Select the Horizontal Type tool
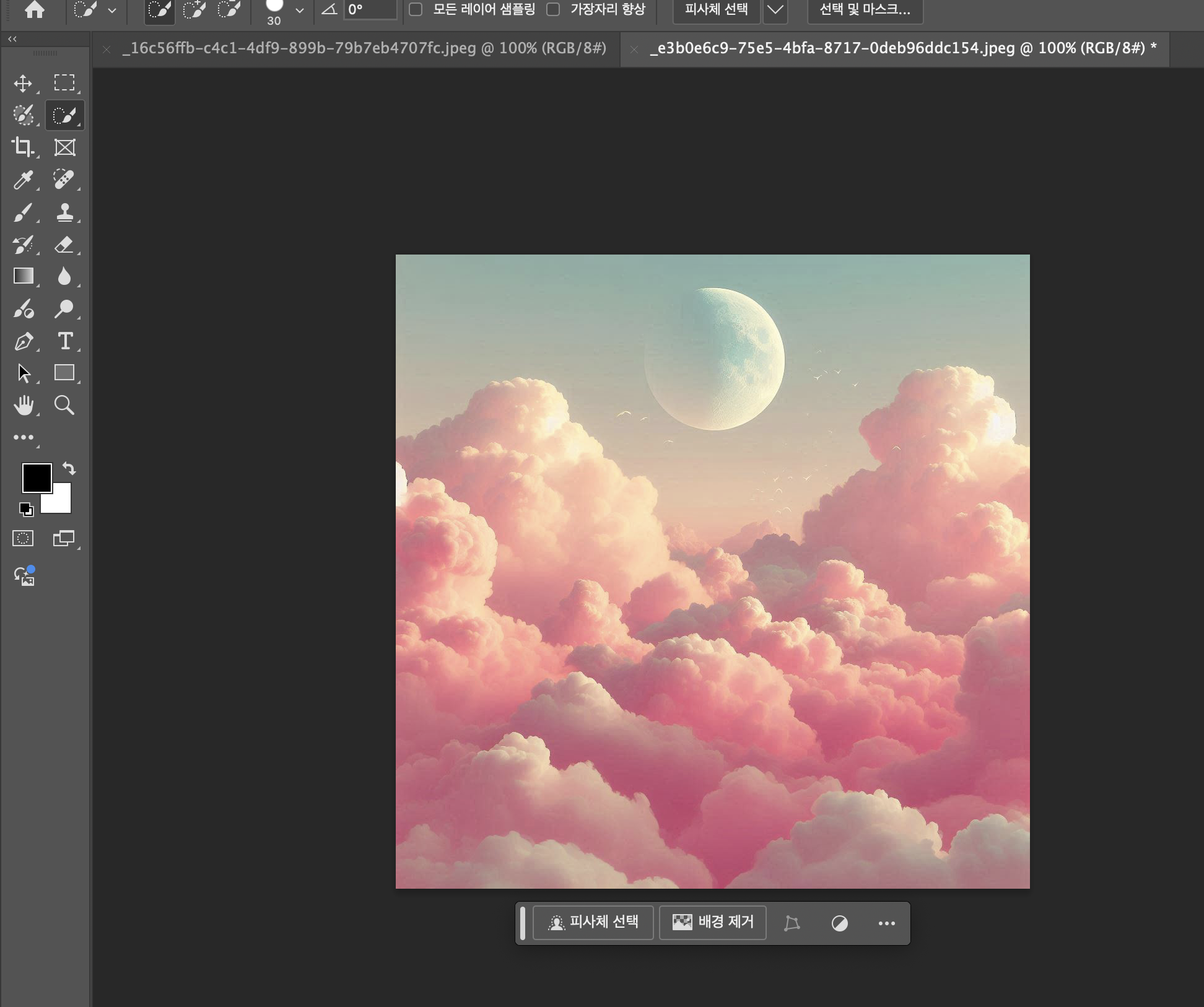1204x1007 pixels. pos(64,341)
